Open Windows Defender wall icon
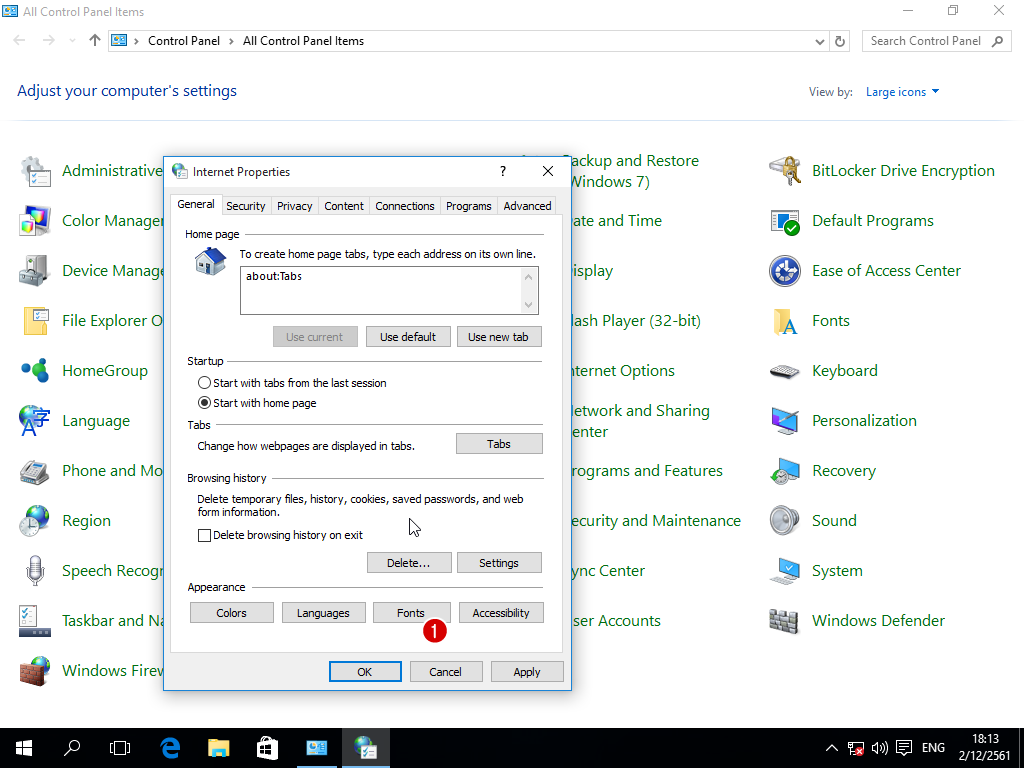The image size is (1024, 768). [785, 621]
